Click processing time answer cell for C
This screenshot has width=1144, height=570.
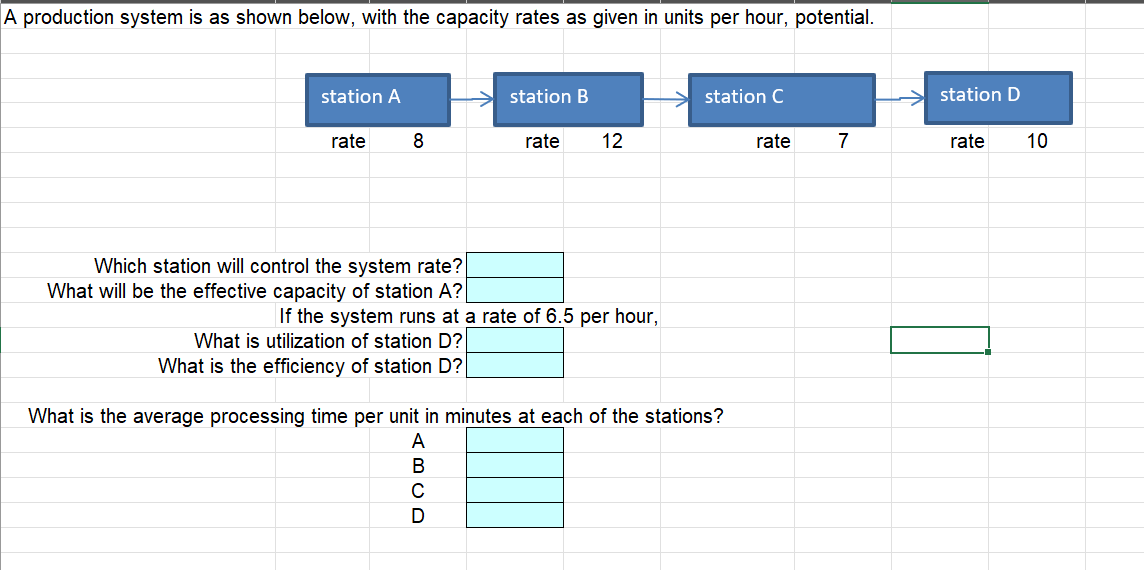(x=515, y=490)
